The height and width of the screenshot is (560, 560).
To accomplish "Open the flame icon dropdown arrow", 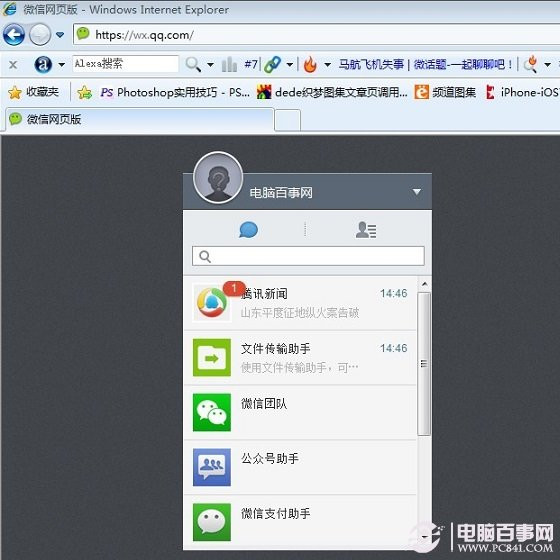I will (x=327, y=65).
